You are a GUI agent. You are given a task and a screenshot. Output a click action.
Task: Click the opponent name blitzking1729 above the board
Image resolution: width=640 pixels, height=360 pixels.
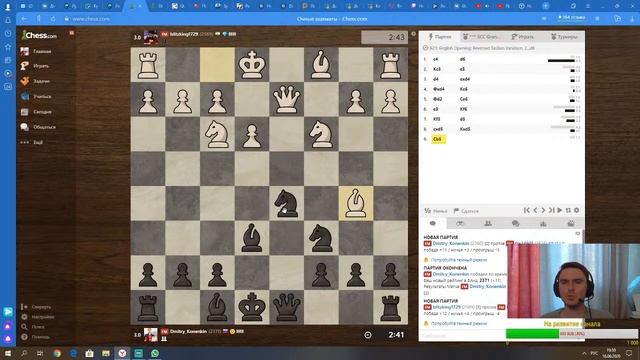[184, 34]
